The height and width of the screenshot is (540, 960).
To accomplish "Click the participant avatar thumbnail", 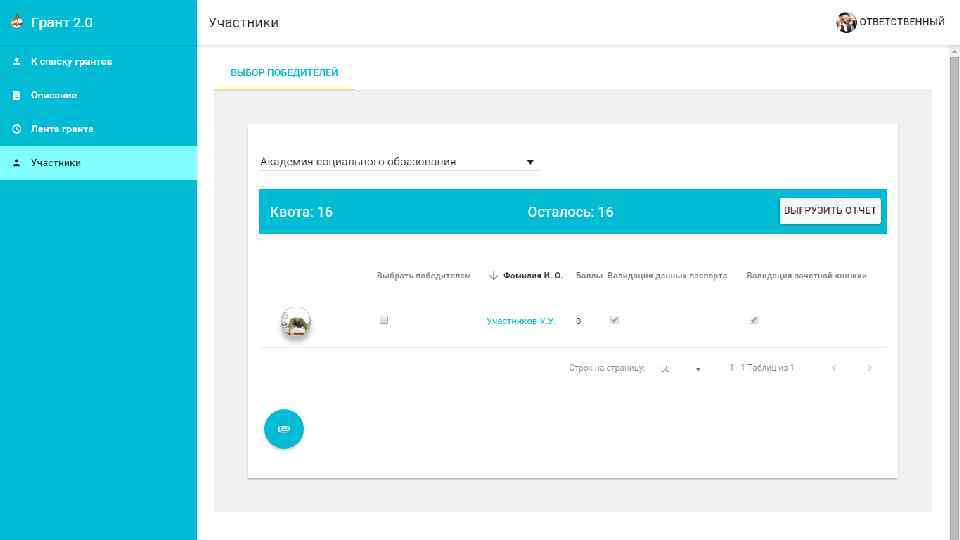I will [x=296, y=322].
